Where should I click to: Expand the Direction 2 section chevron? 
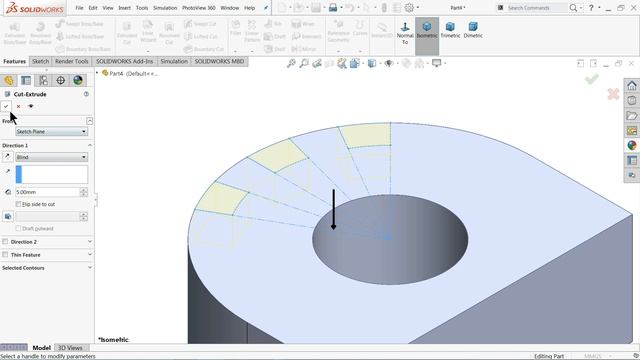pos(89,242)
